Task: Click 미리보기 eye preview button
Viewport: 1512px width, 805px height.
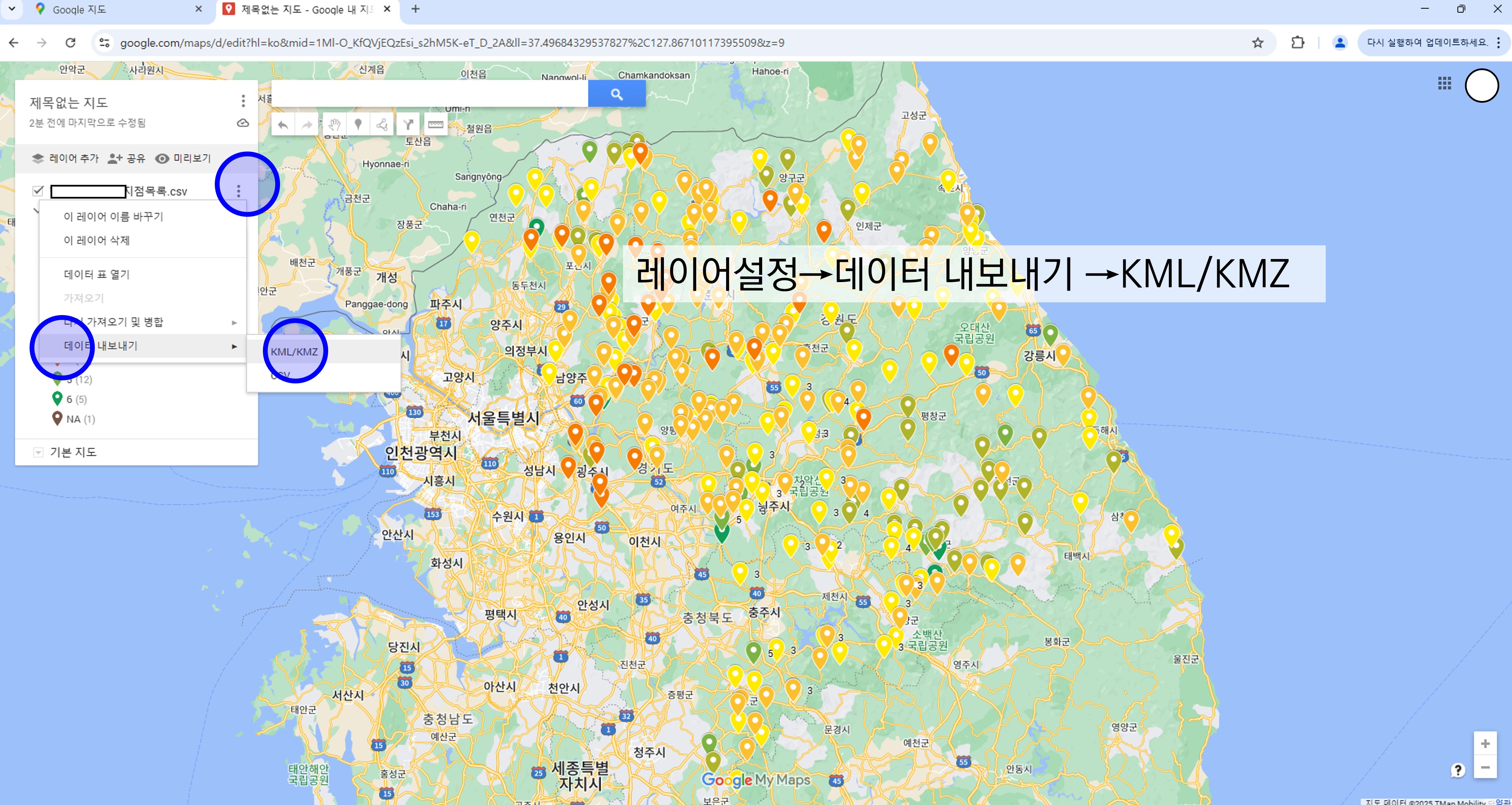Action: tap(183, 158)
